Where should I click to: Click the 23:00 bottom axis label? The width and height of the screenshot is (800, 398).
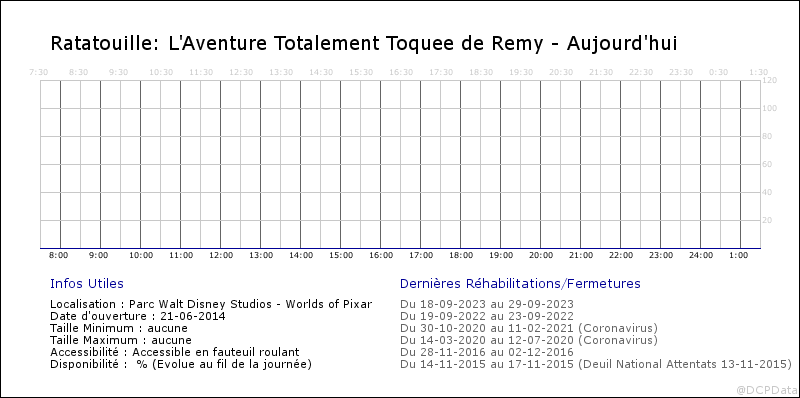coord(661,255)
